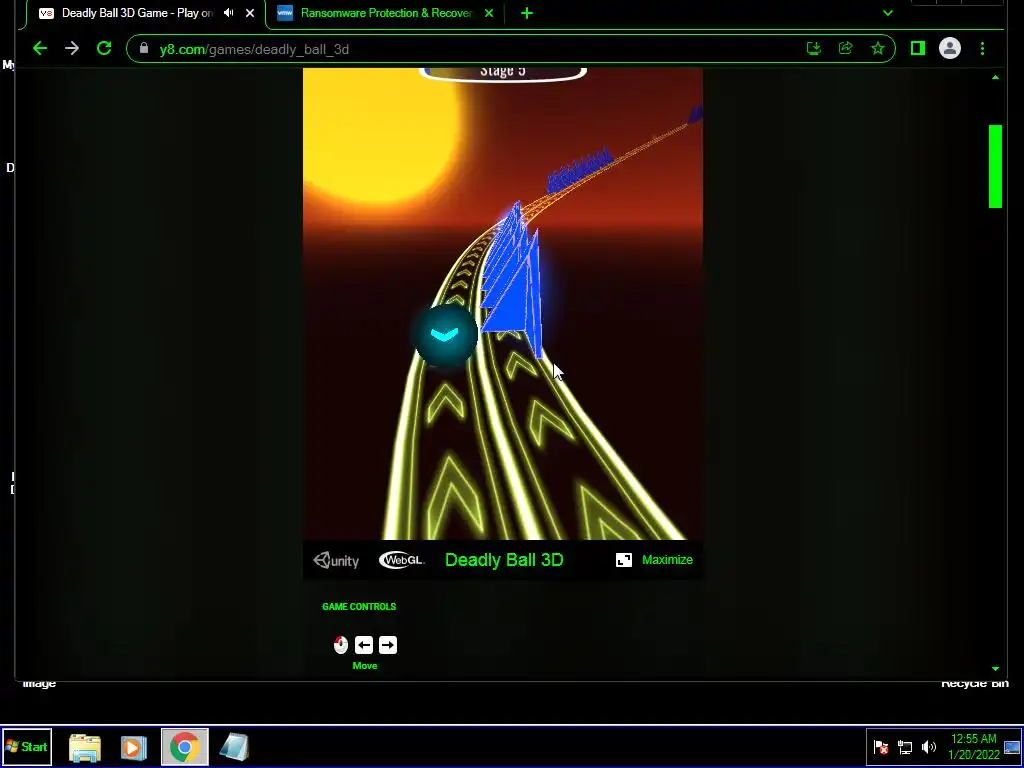Select the Deadly Ball 3D Game tab
This screenshot has width=1024, height=768.
pyautogui.click(x=137, y=13)
